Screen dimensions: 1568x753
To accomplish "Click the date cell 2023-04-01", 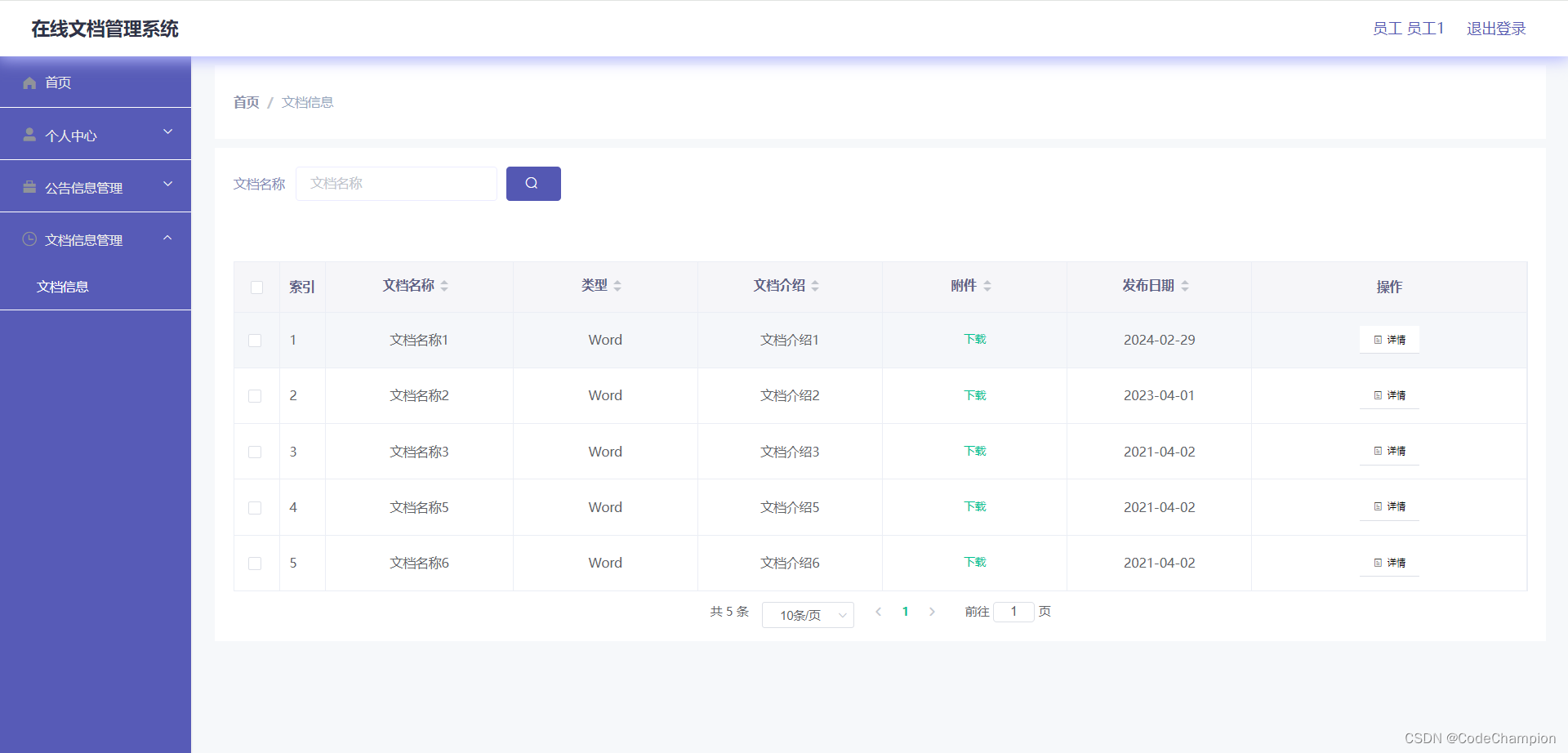I will click(1159, 395).
